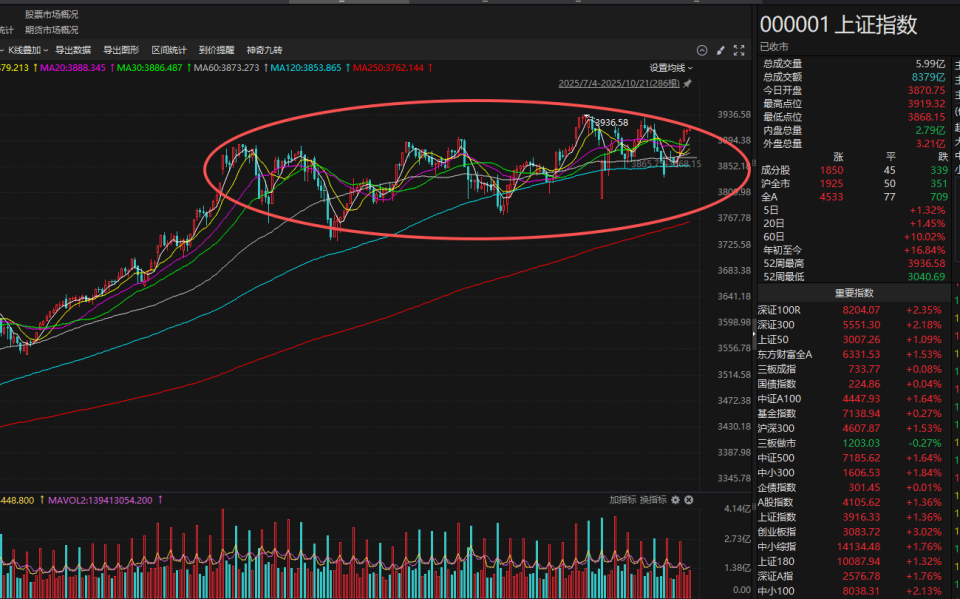Click the 3936.58 peak price marker on chart
Image resolution: width=960 pixels, height=599 pixels.
point(611,122)
